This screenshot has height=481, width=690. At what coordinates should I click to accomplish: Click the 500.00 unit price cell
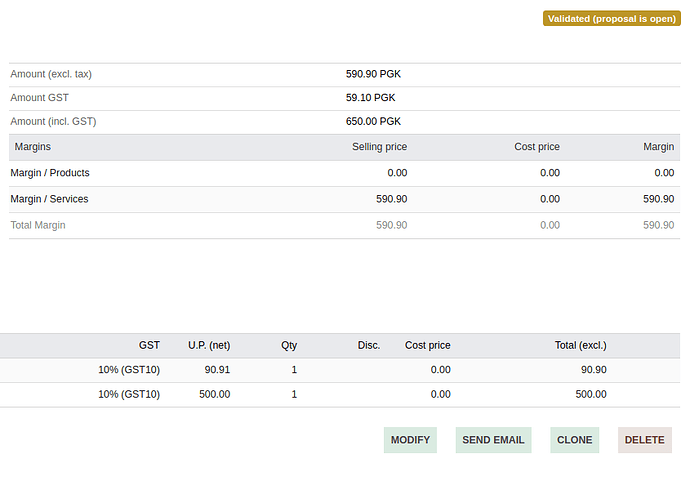coord(214,394)
